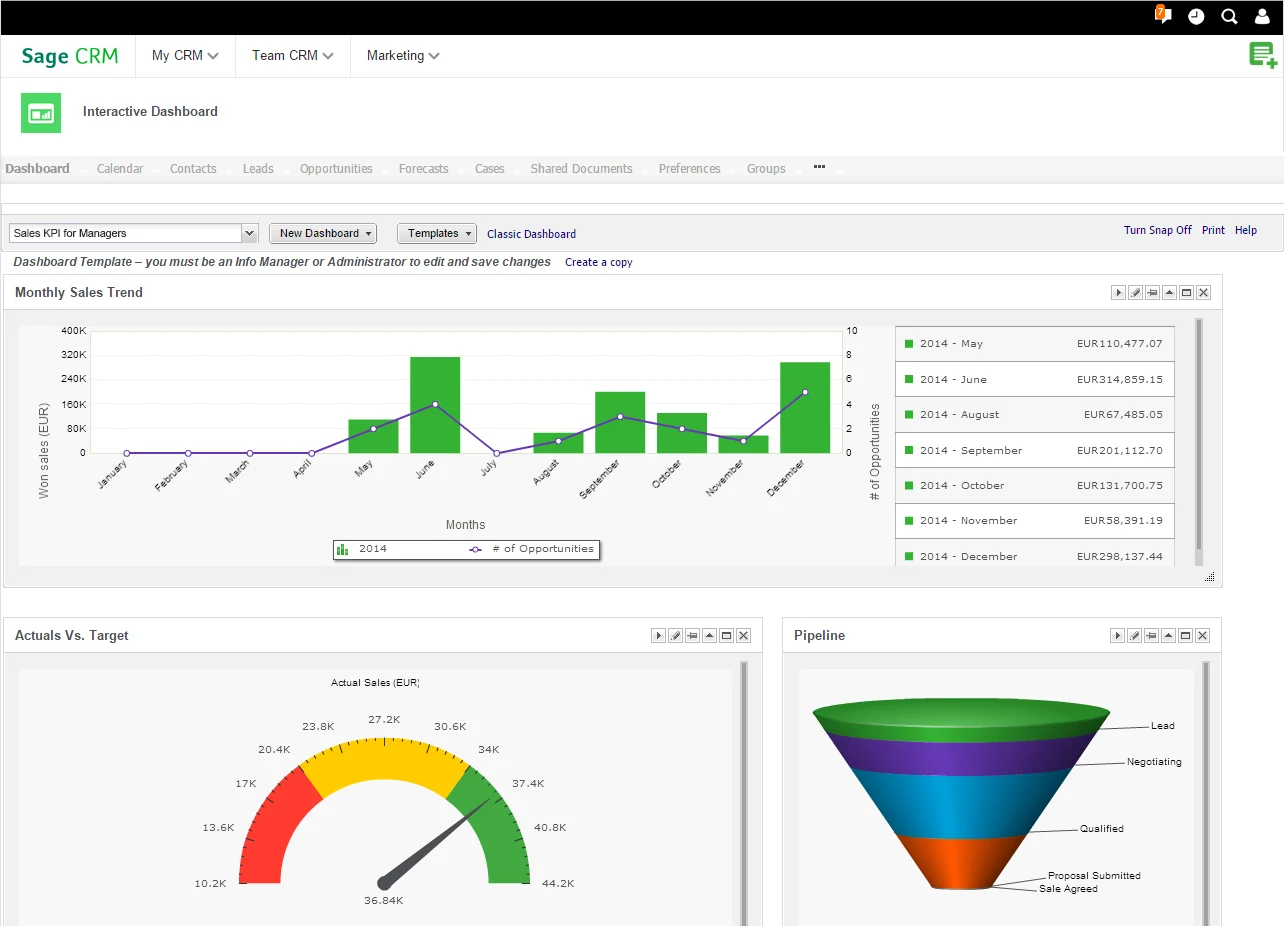The width and height of the screenshot is (1284, 926).
Task: Select the 2014 - June row in list
Action: click(1034, 379)
